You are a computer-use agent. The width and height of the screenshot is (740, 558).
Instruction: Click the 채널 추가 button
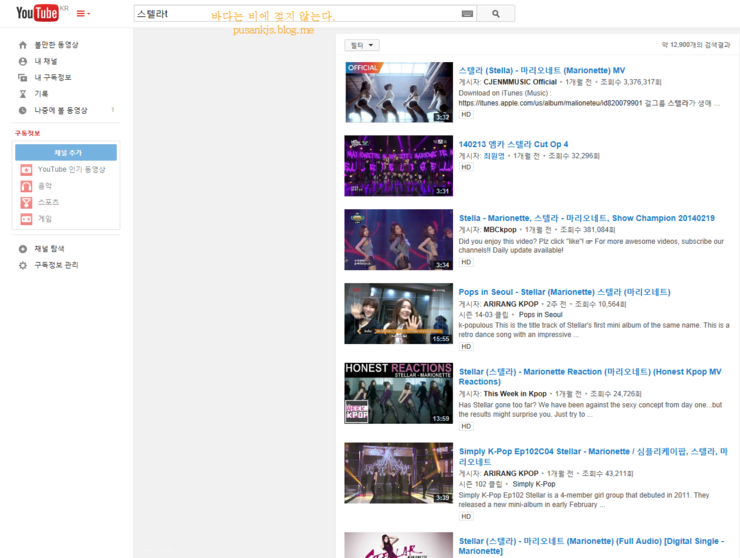pyautogui.click(x=66, y=152)
